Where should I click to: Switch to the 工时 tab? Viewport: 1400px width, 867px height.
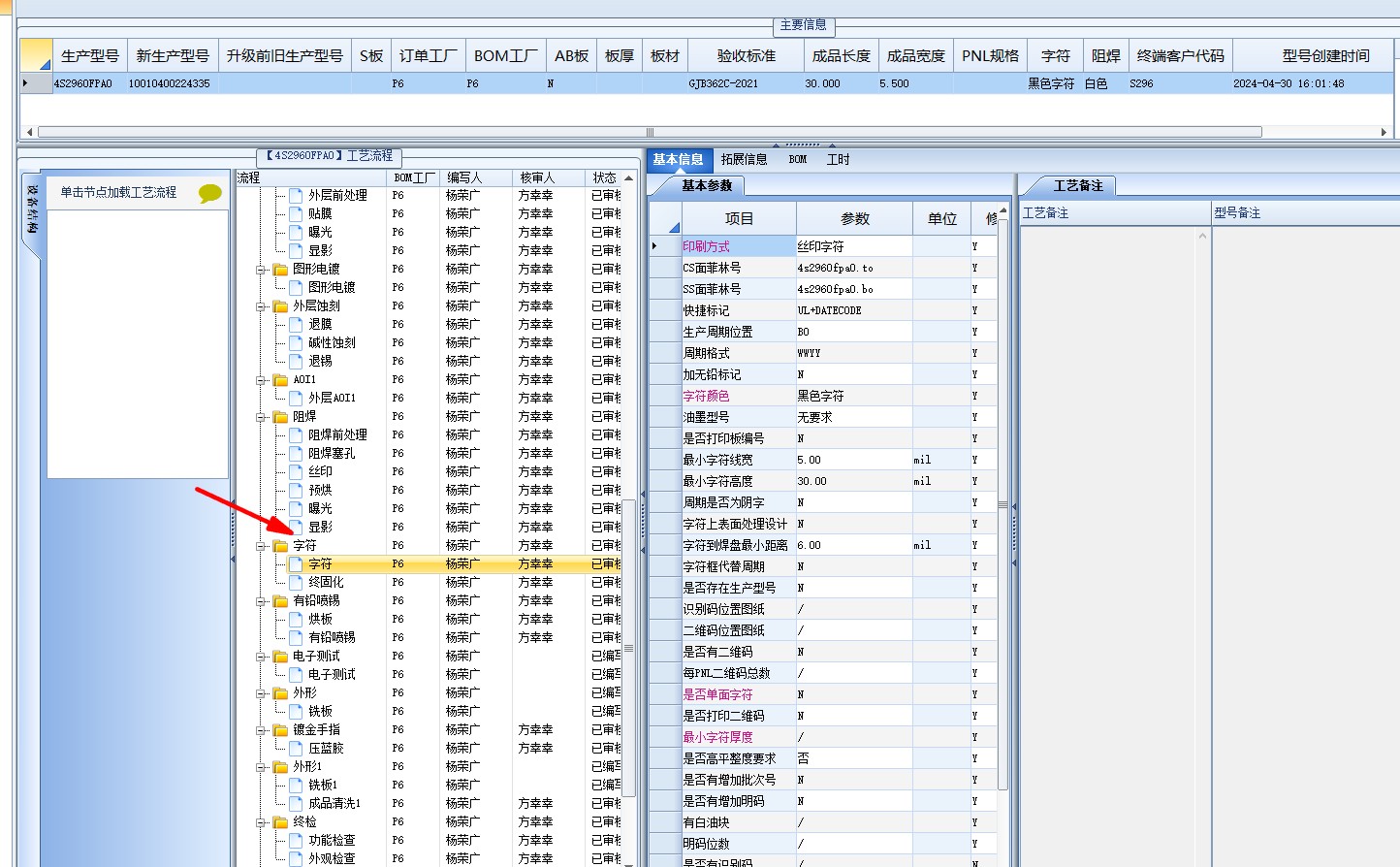[x=839, y=159]
